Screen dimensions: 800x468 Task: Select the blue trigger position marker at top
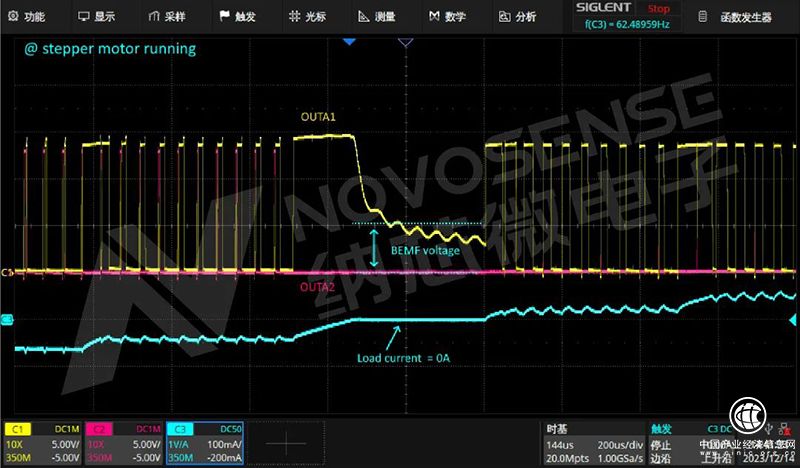coord(349,42)
